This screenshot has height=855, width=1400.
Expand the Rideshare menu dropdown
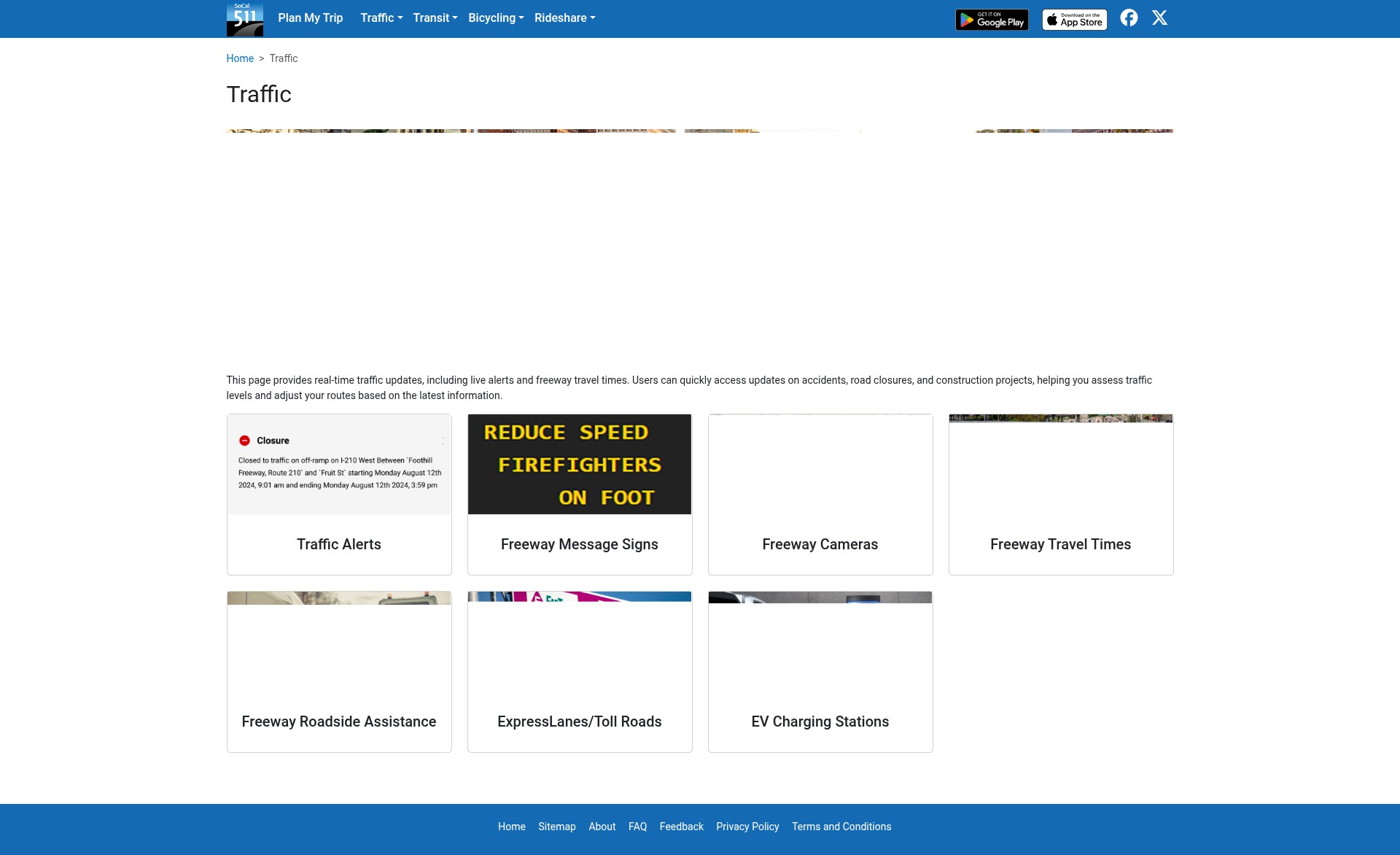[x=565, y=18]
